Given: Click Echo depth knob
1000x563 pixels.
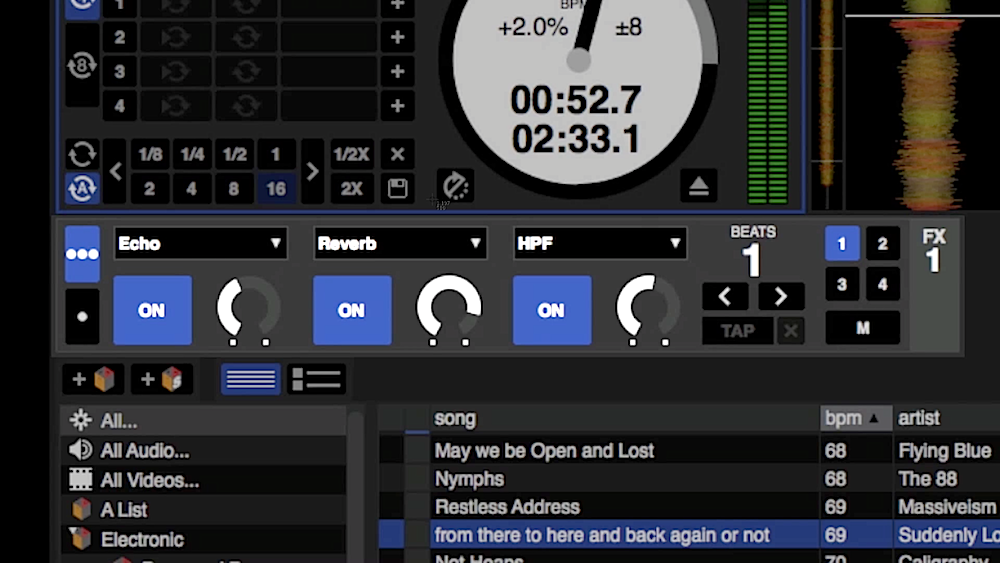Looking at the screenshot, I should pos(249,307).
